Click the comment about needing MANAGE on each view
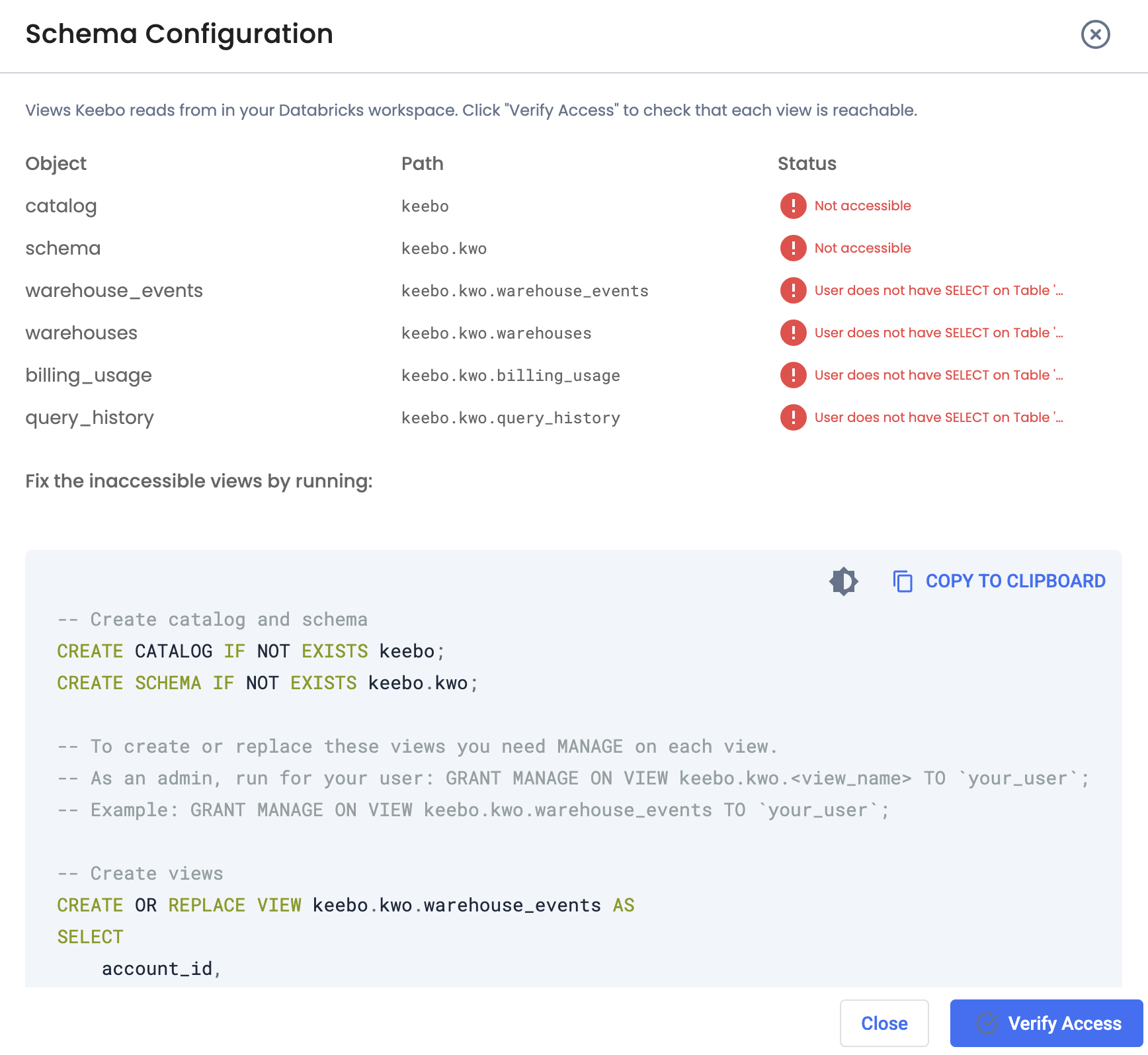1148x1055 pixels. [x=417, y=747]
